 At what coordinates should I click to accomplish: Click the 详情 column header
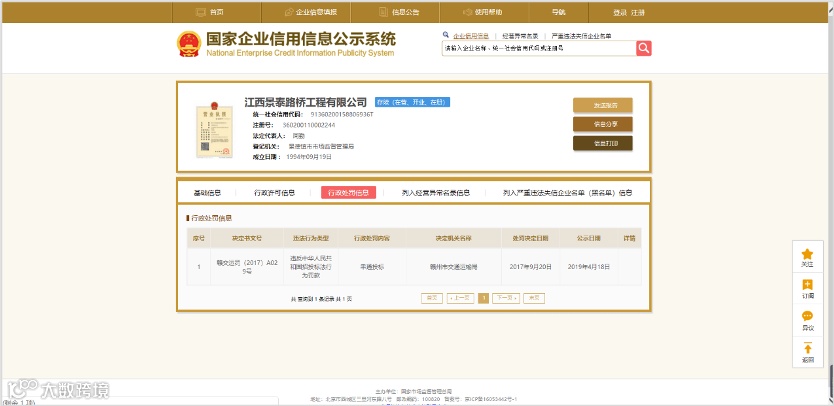point(630,238)
